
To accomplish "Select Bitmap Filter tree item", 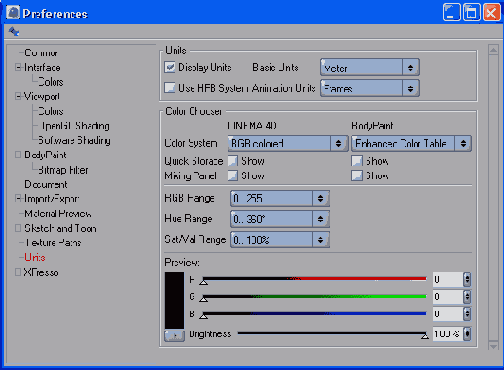I will [x=63, y=170].
